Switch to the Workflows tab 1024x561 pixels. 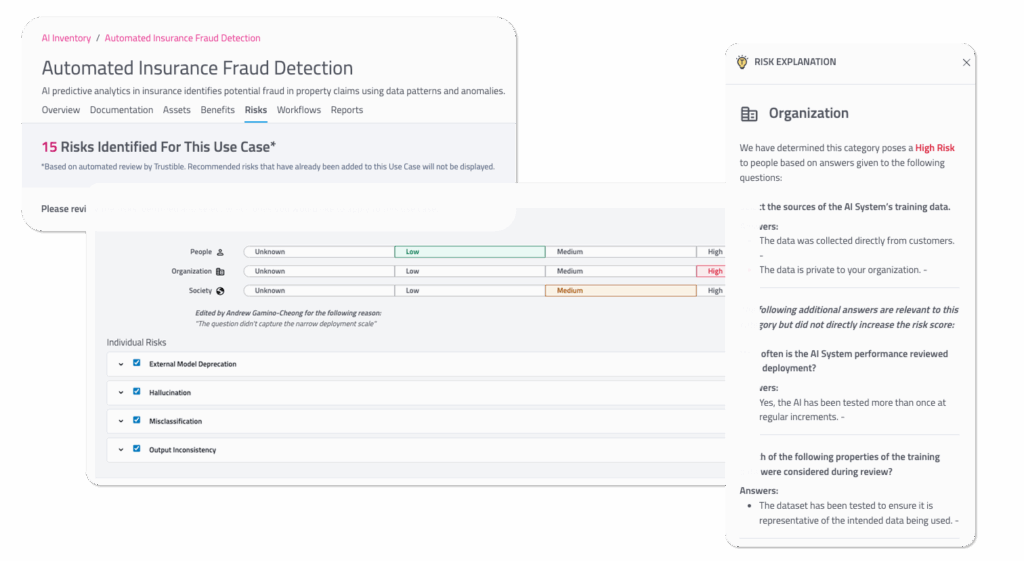[x=299, y=110]
